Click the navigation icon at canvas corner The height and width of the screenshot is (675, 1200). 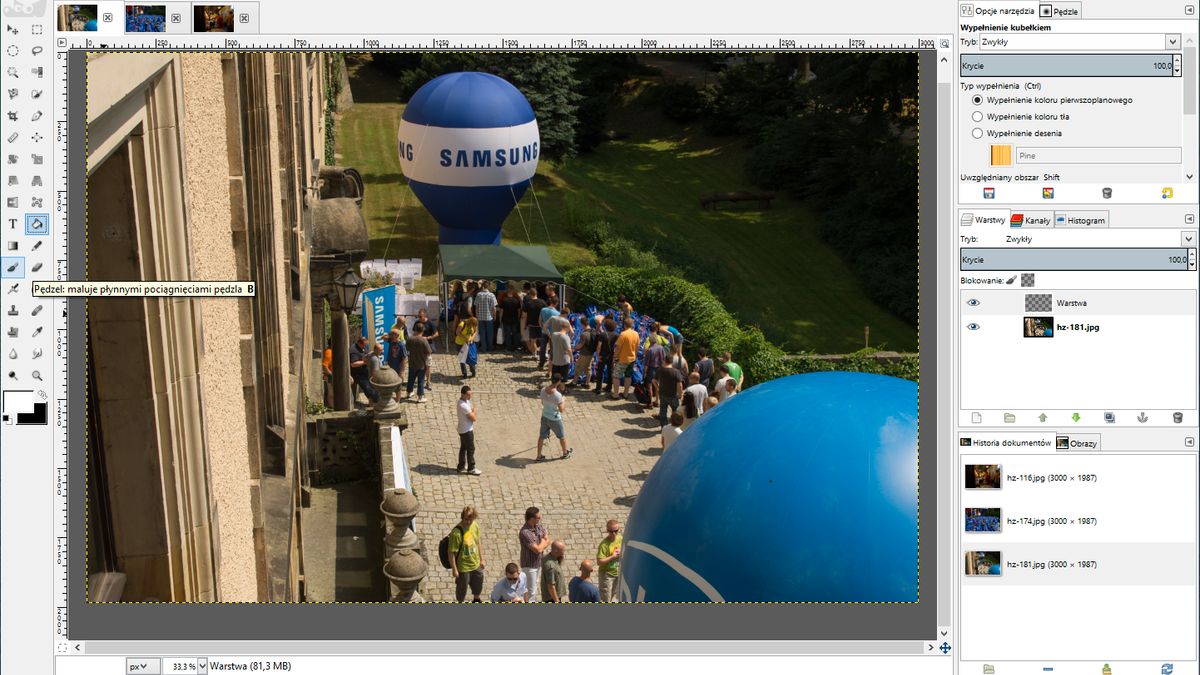[x=945, y=648]
